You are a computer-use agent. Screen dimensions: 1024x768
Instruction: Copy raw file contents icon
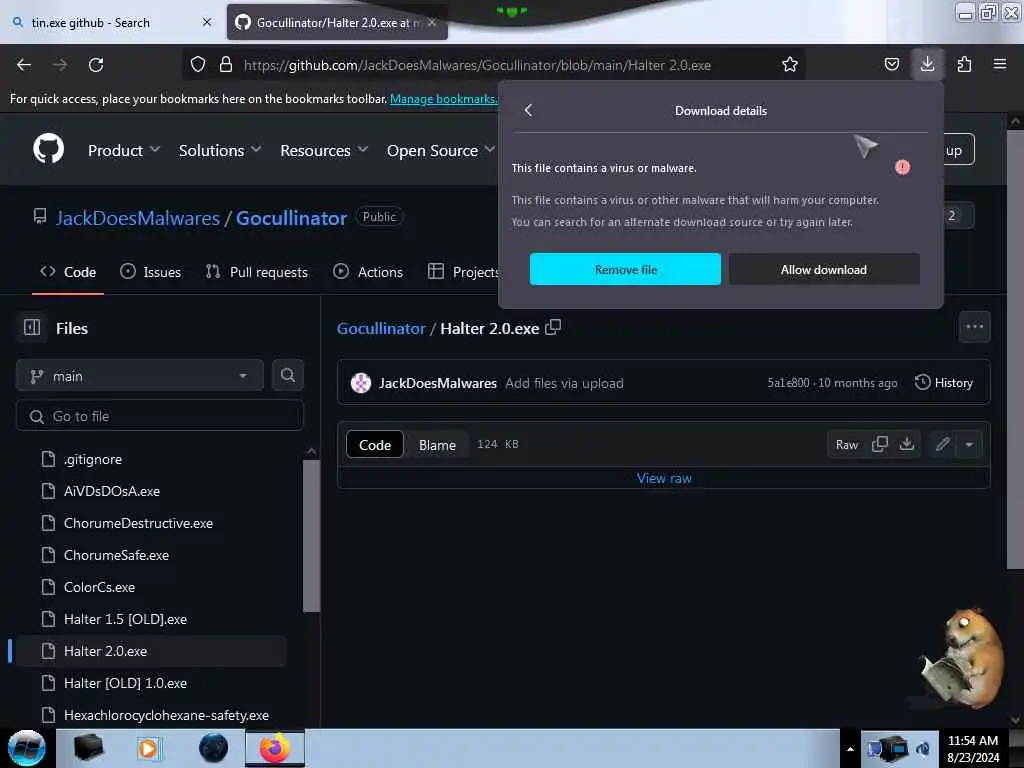(880, 444)
